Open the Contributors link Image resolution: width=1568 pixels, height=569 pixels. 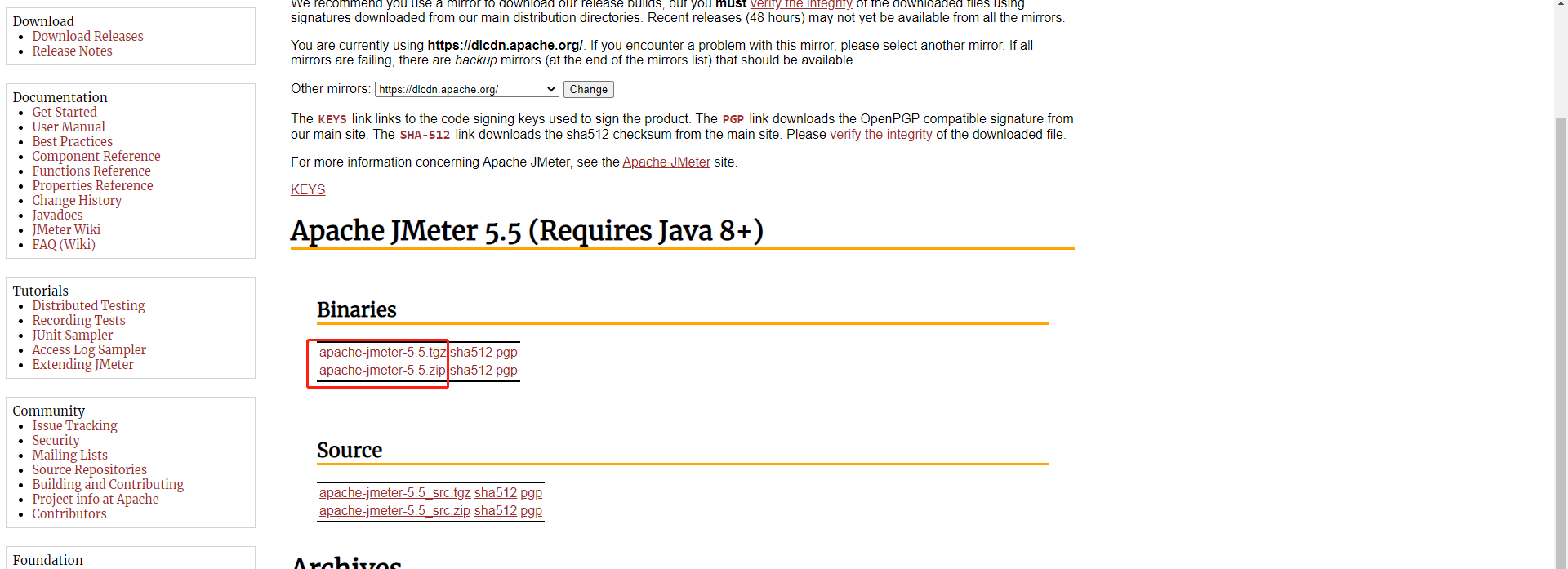tap(69, 513)
